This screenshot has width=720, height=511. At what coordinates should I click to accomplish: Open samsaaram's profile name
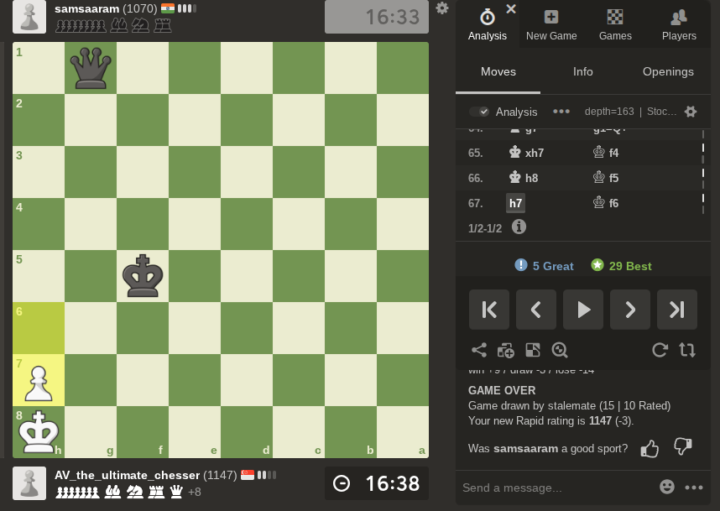[87, 9]
